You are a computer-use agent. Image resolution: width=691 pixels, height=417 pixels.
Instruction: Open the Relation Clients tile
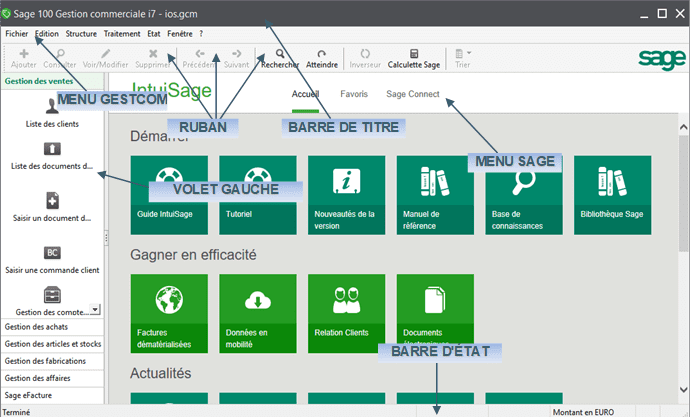[346, 313]
